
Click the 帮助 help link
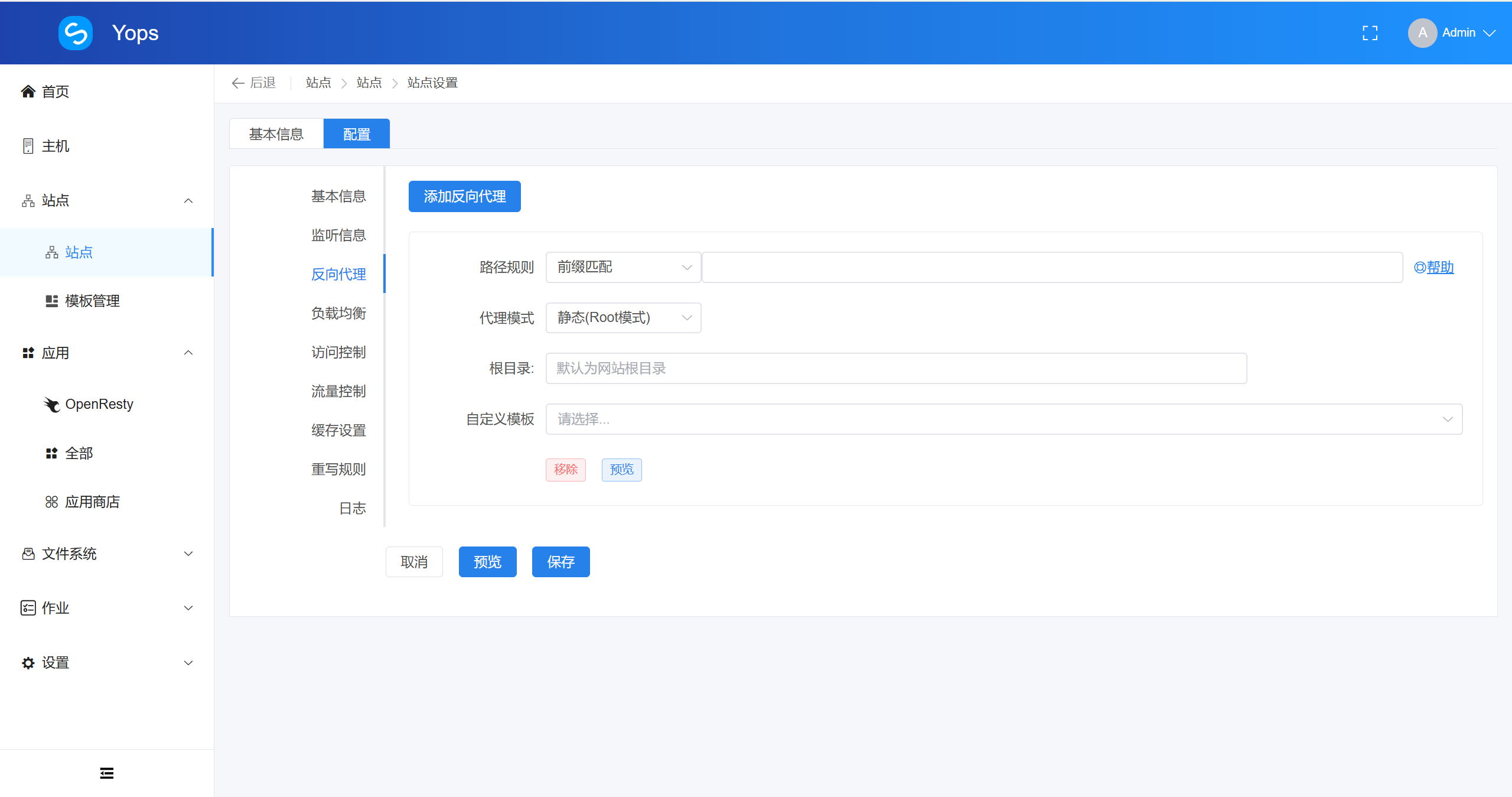coord(1439,268)
